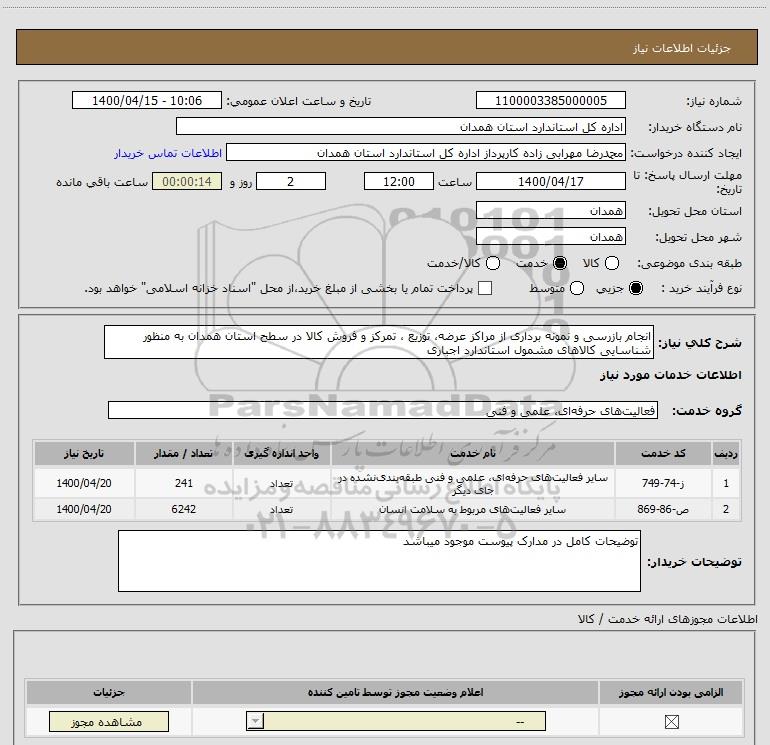Click the service name سایر فعالیت‌های حرفه‌ای، علمی و فنی
Viewport: 770px width, 745px height.
[472, 484]
